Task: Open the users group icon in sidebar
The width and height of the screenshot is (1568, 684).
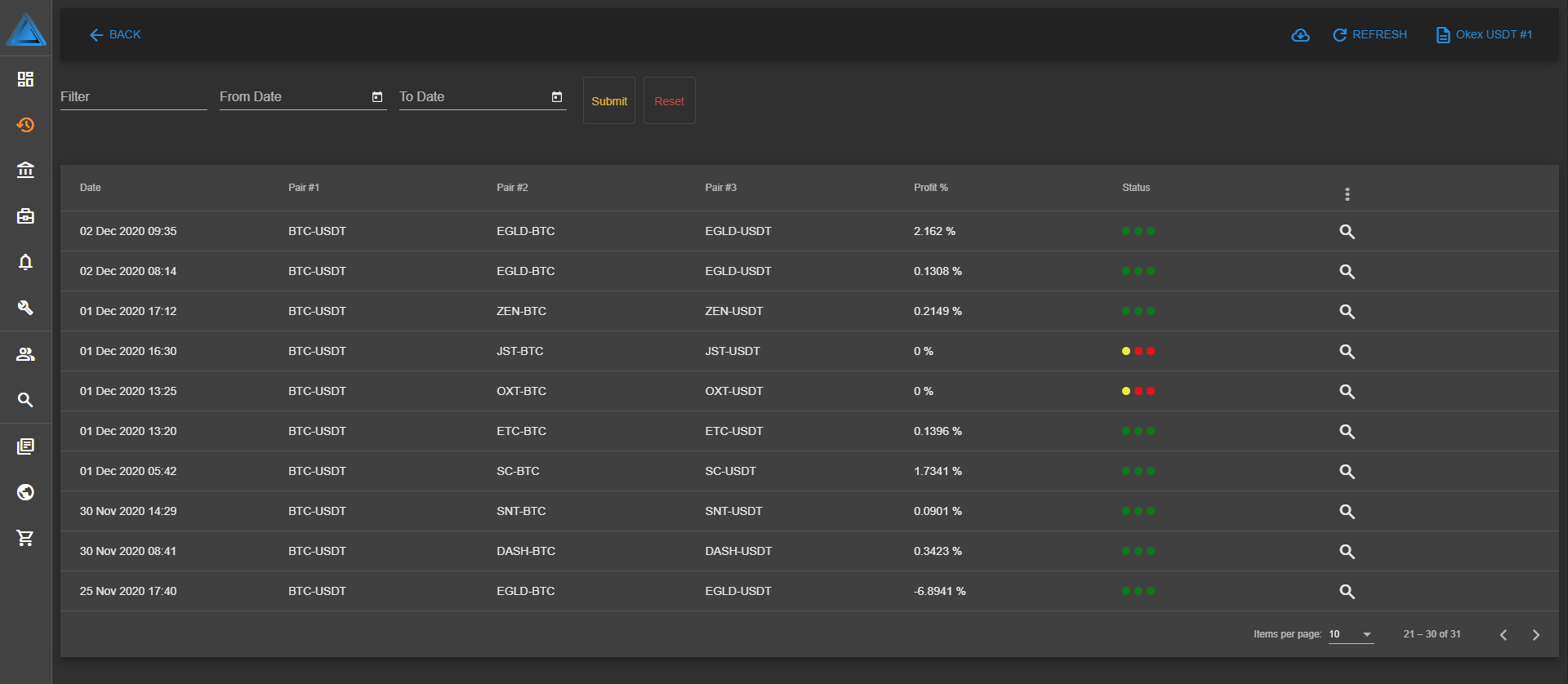Action: coord(25,354)
